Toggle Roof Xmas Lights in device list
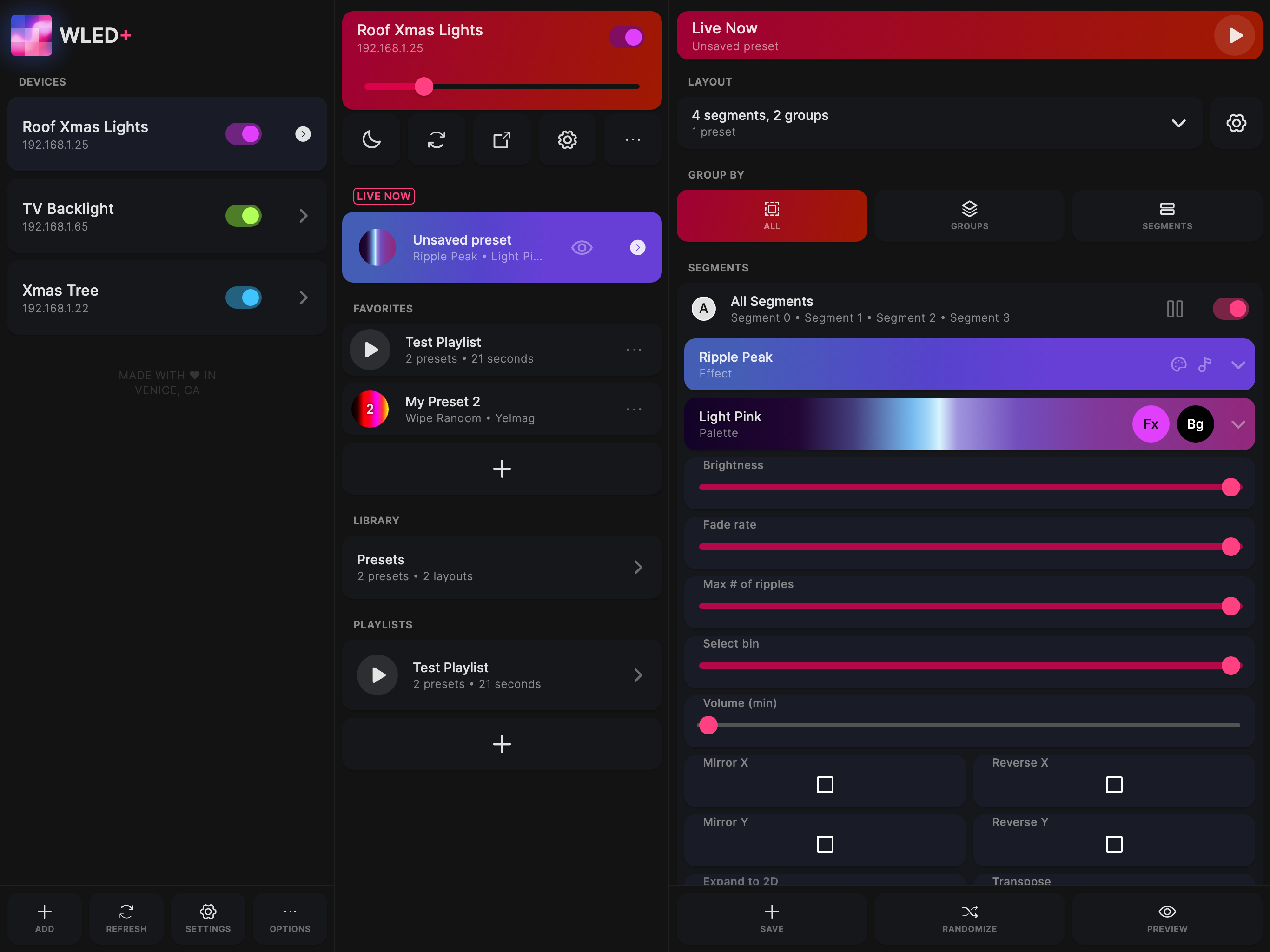This screenshot has width=1270, height=952. (x=244, y=134)
